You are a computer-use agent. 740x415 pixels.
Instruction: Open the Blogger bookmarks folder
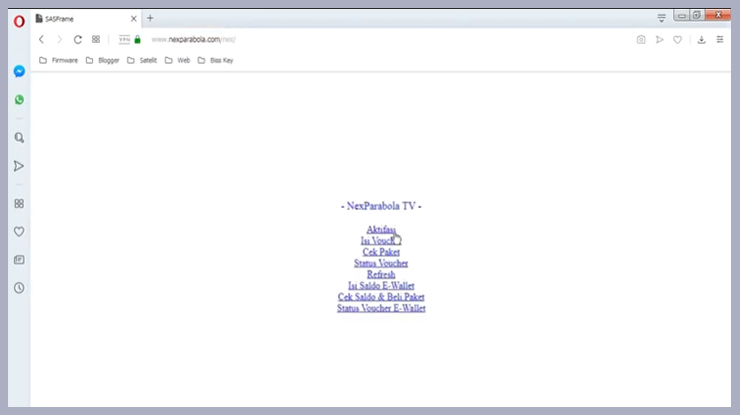click(102, 60)
